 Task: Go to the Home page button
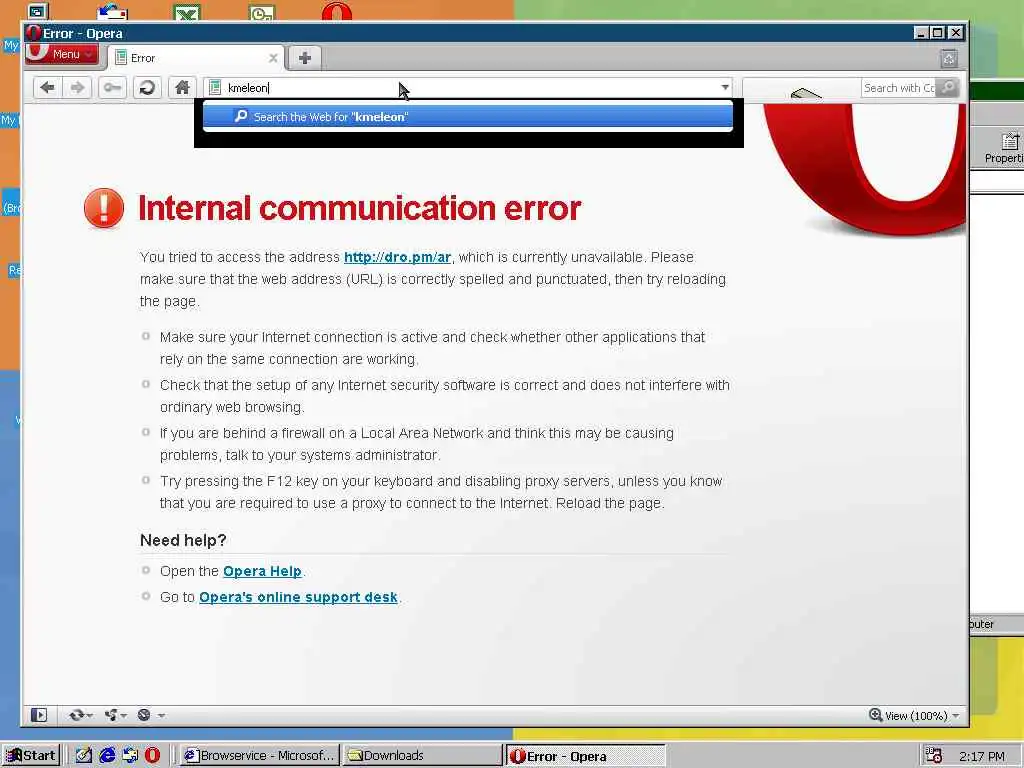(182, 88)
